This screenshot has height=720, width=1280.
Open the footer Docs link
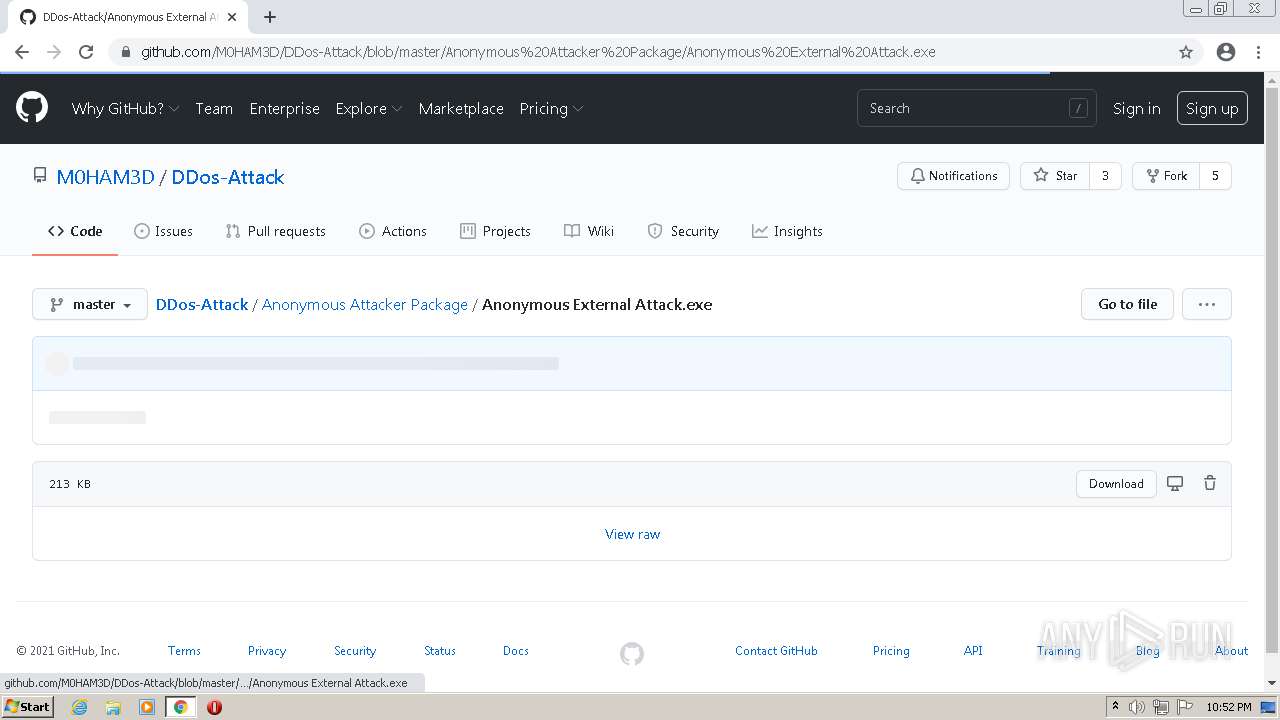pos(516,650)
